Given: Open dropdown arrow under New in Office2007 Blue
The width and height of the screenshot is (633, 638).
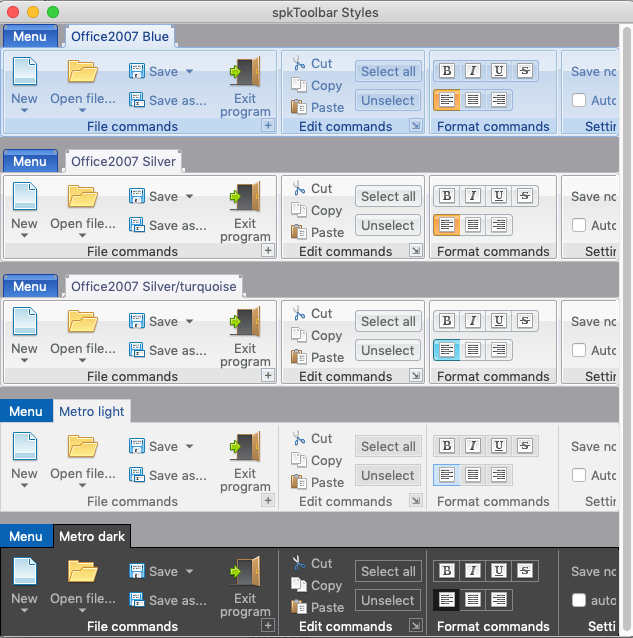Looking at the screenshot, I should 24,110.
